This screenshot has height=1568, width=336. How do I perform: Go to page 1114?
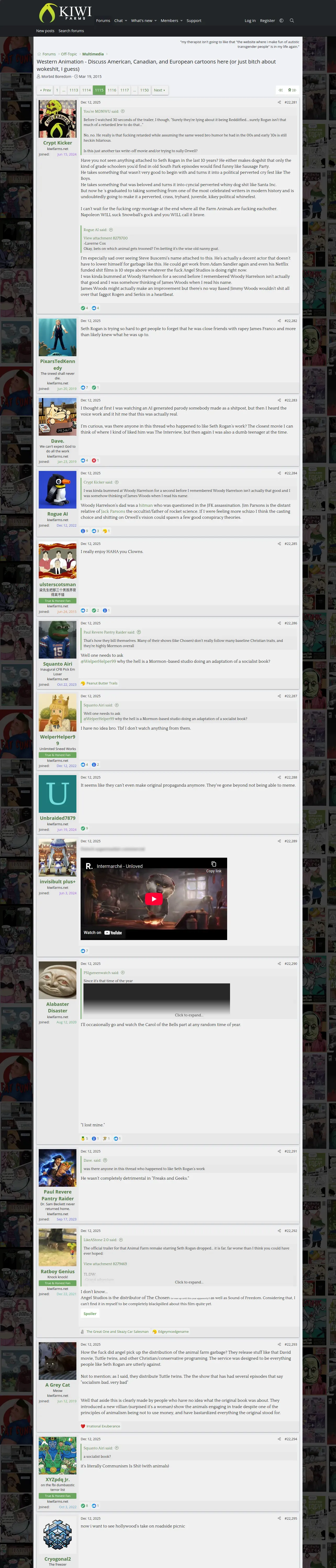click(87, 90)
